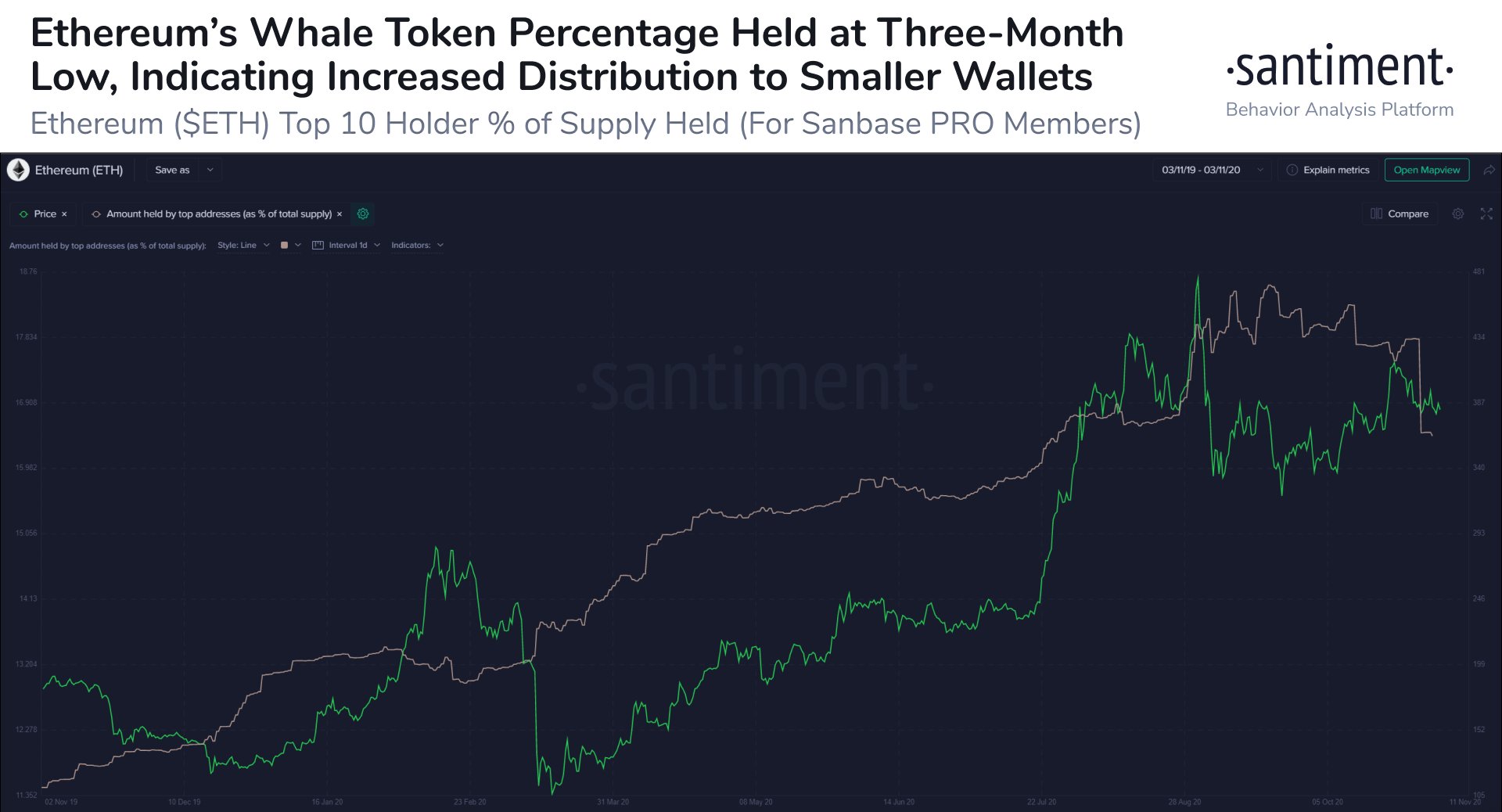1502x812 pixels.
Task: Expand the Save as dropdown arrow
Action: point(210,170)
